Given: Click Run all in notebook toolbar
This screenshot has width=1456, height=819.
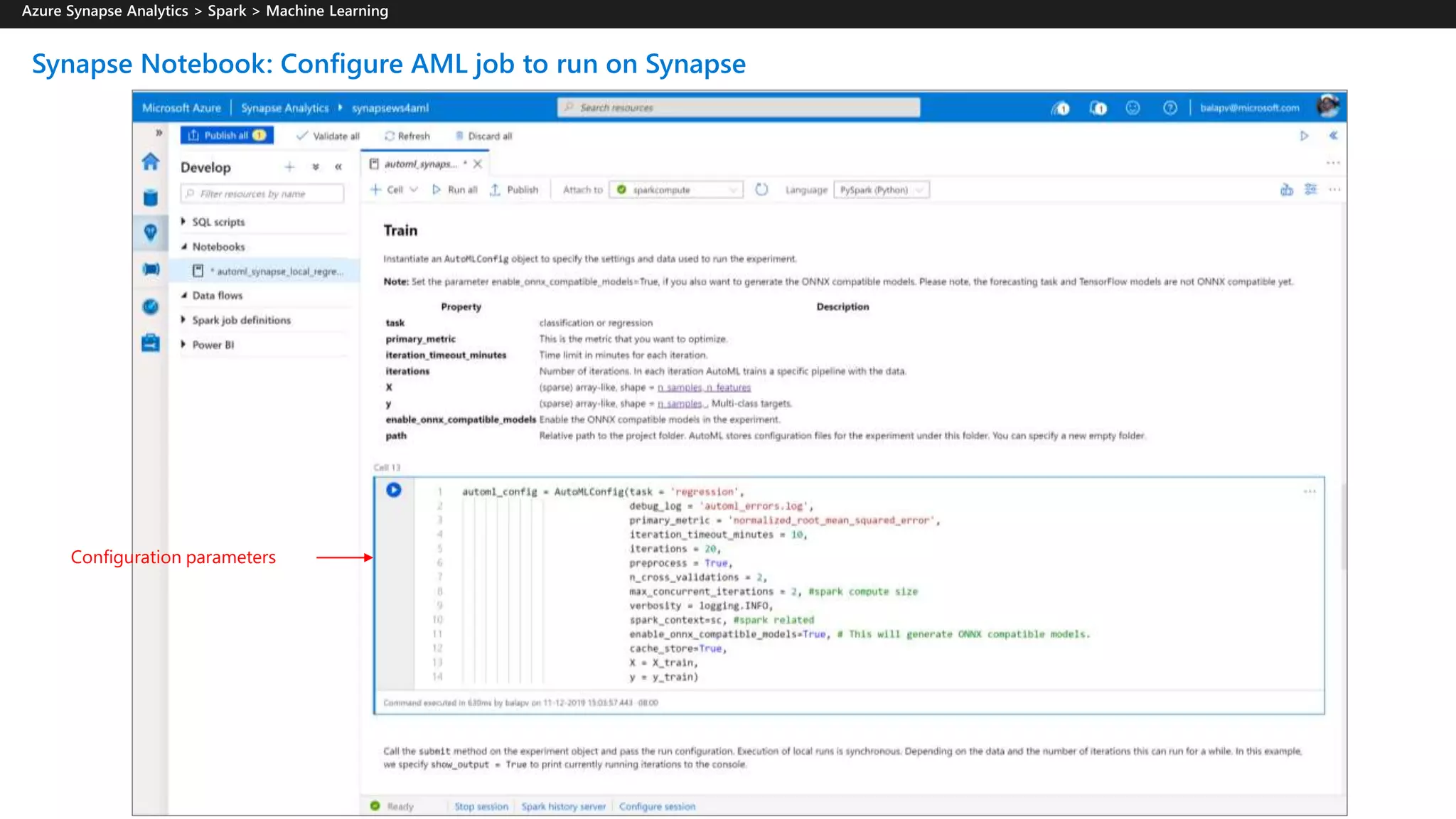Looking at the screenshot, I should [455, 190].
